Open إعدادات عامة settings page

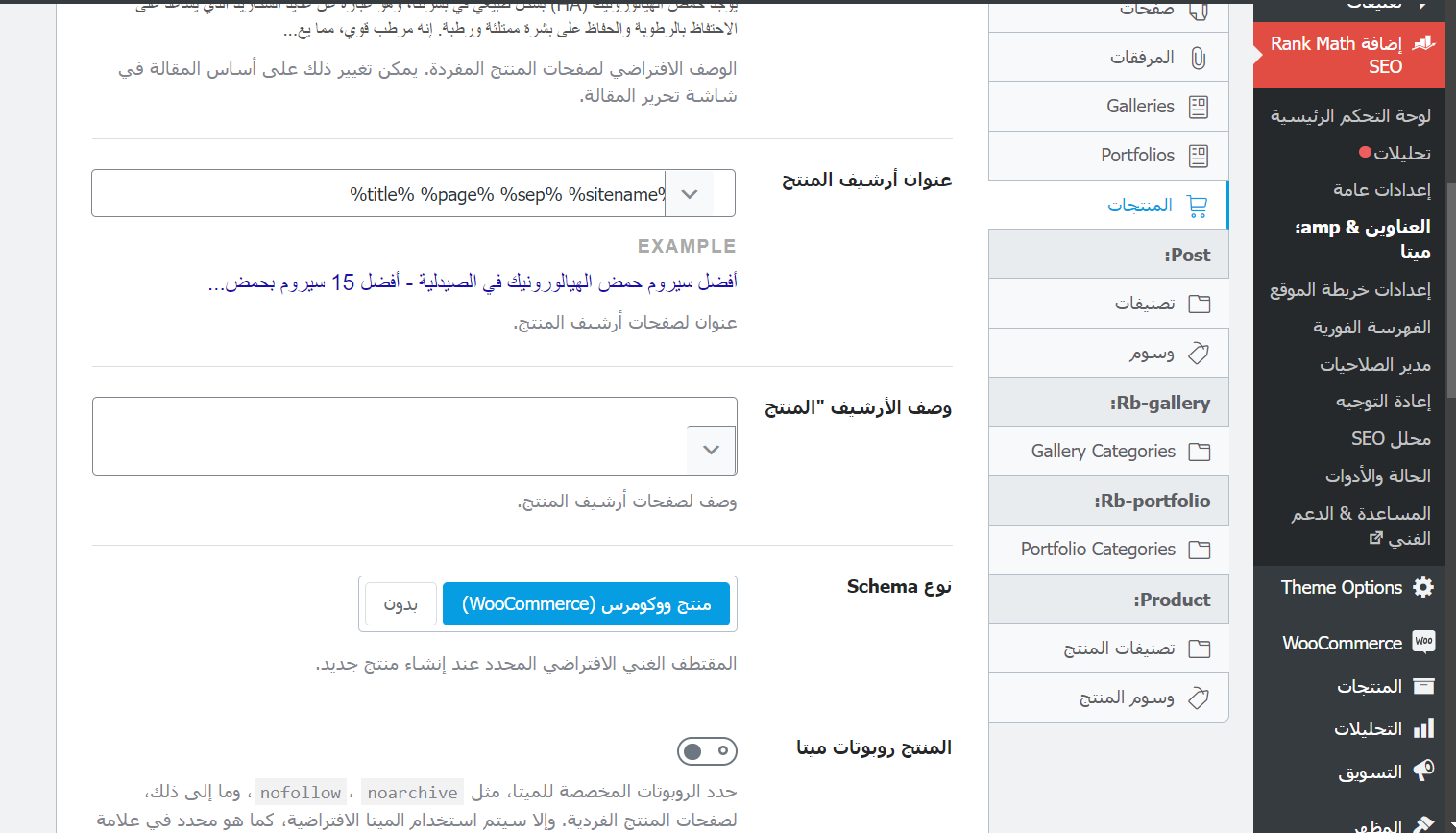pos(1382,189)
